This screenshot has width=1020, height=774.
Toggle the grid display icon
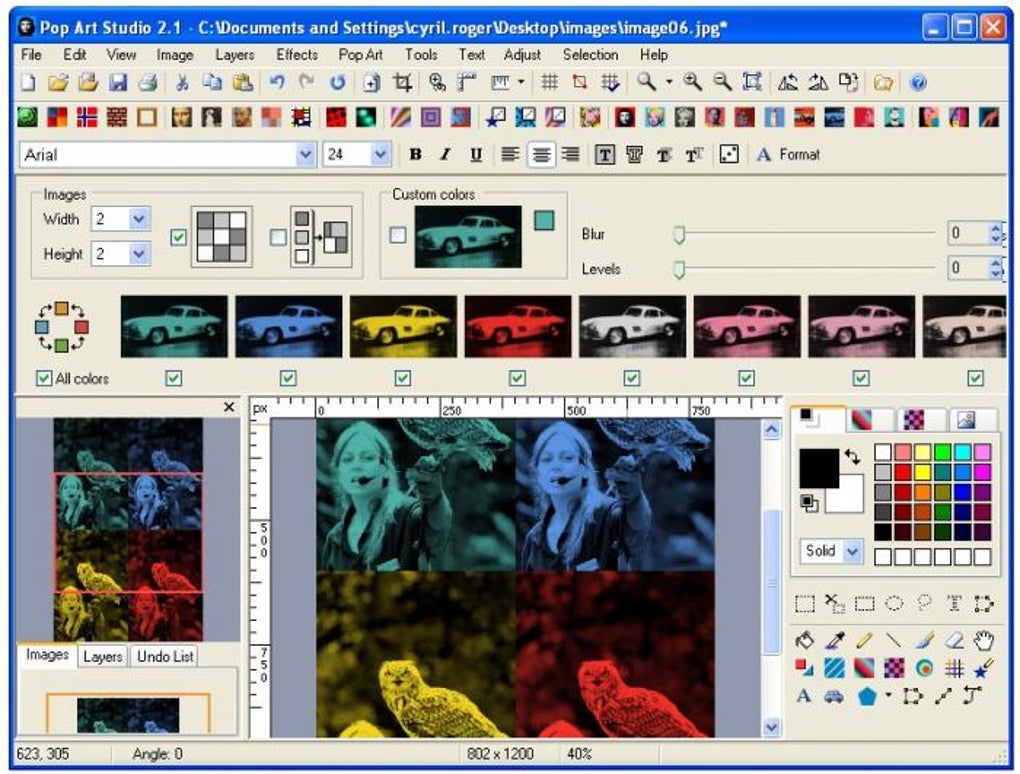pos(550,83)
